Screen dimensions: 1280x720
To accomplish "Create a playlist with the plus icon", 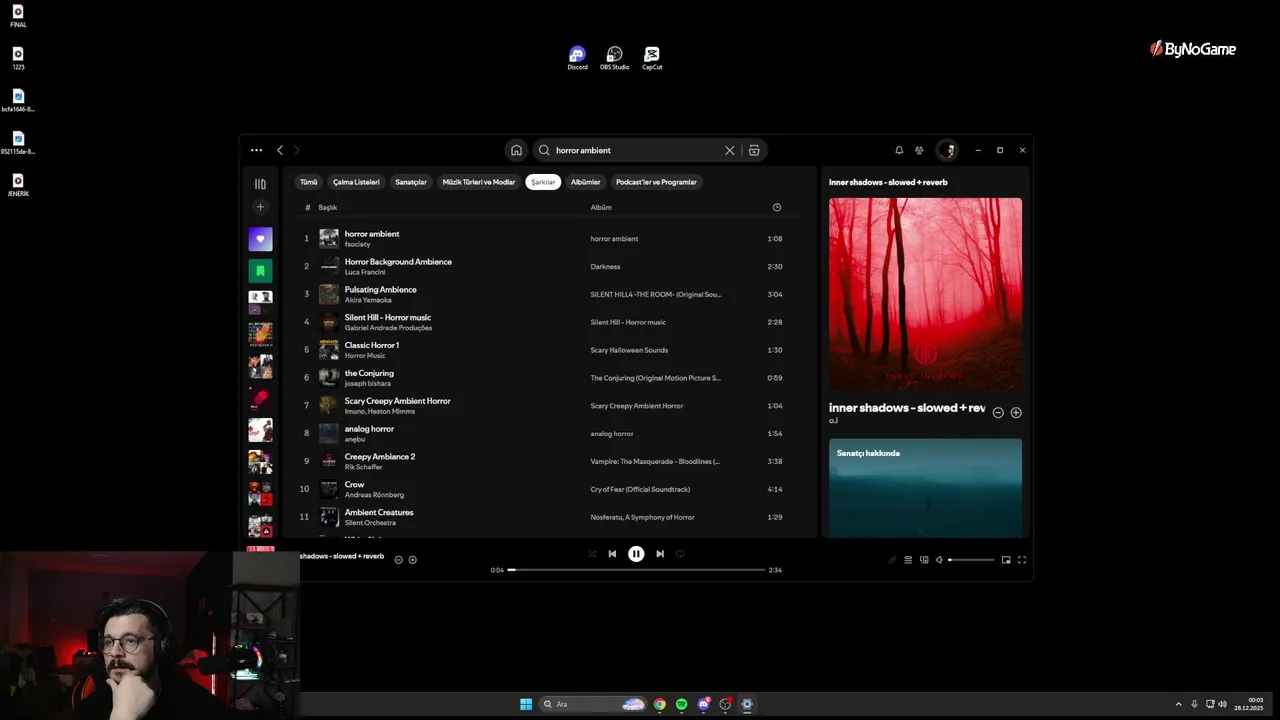I will tap(260, 207).
